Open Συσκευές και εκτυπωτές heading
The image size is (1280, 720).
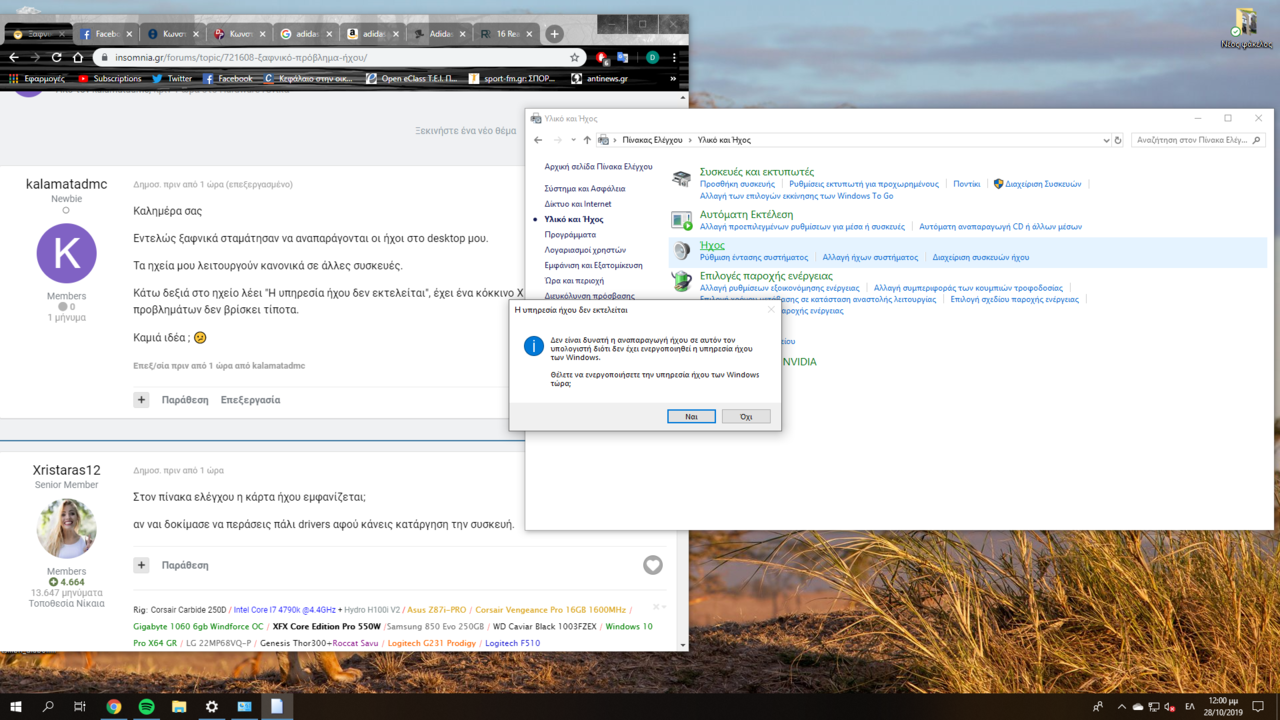(757, 172)
